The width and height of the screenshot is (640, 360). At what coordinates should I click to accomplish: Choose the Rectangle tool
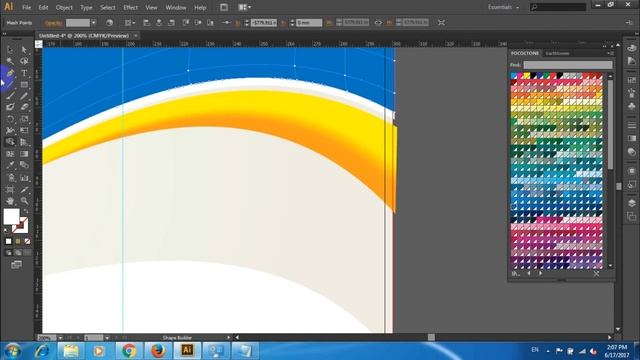pos(24,84)
